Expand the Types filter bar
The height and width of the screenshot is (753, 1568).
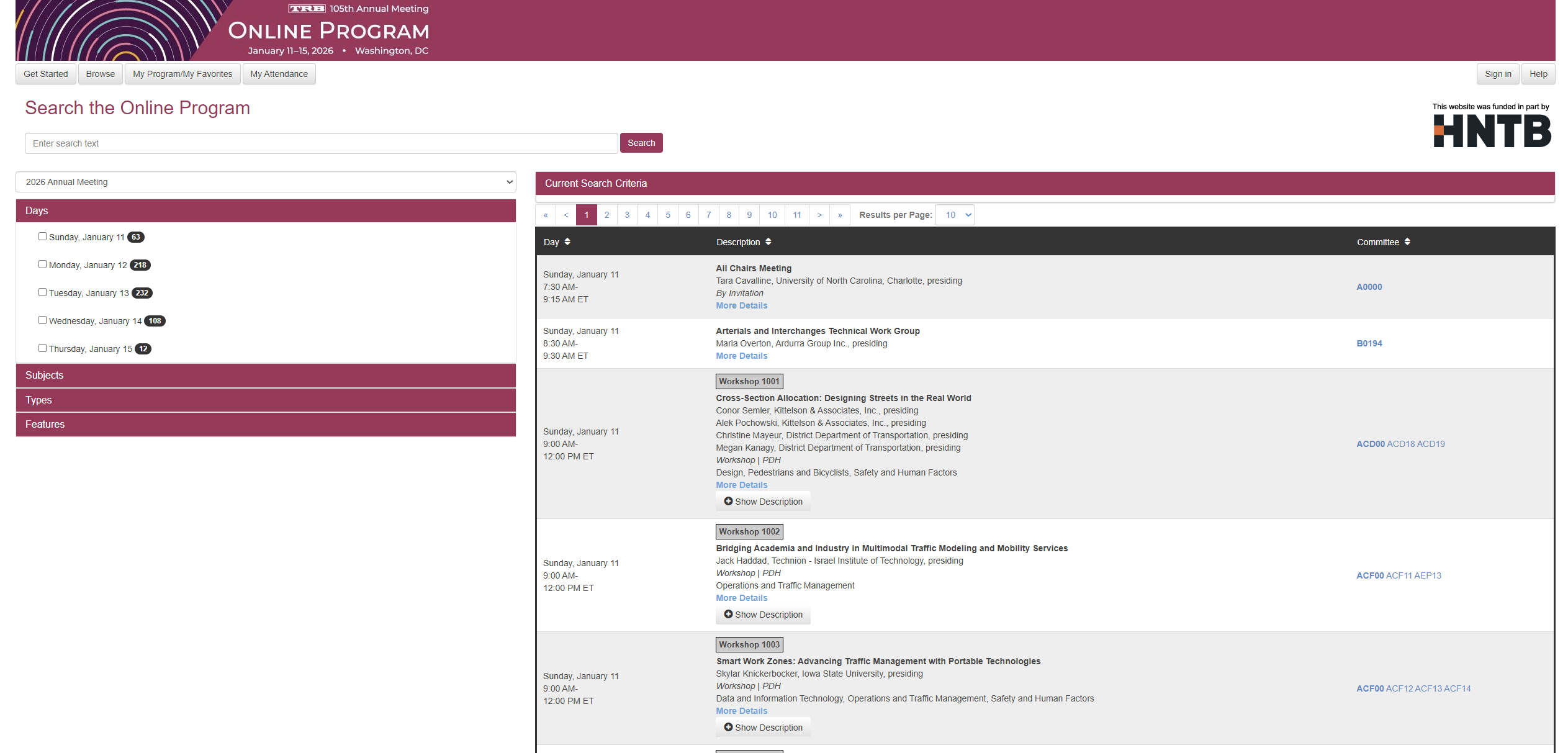click(x=266, y=400)
